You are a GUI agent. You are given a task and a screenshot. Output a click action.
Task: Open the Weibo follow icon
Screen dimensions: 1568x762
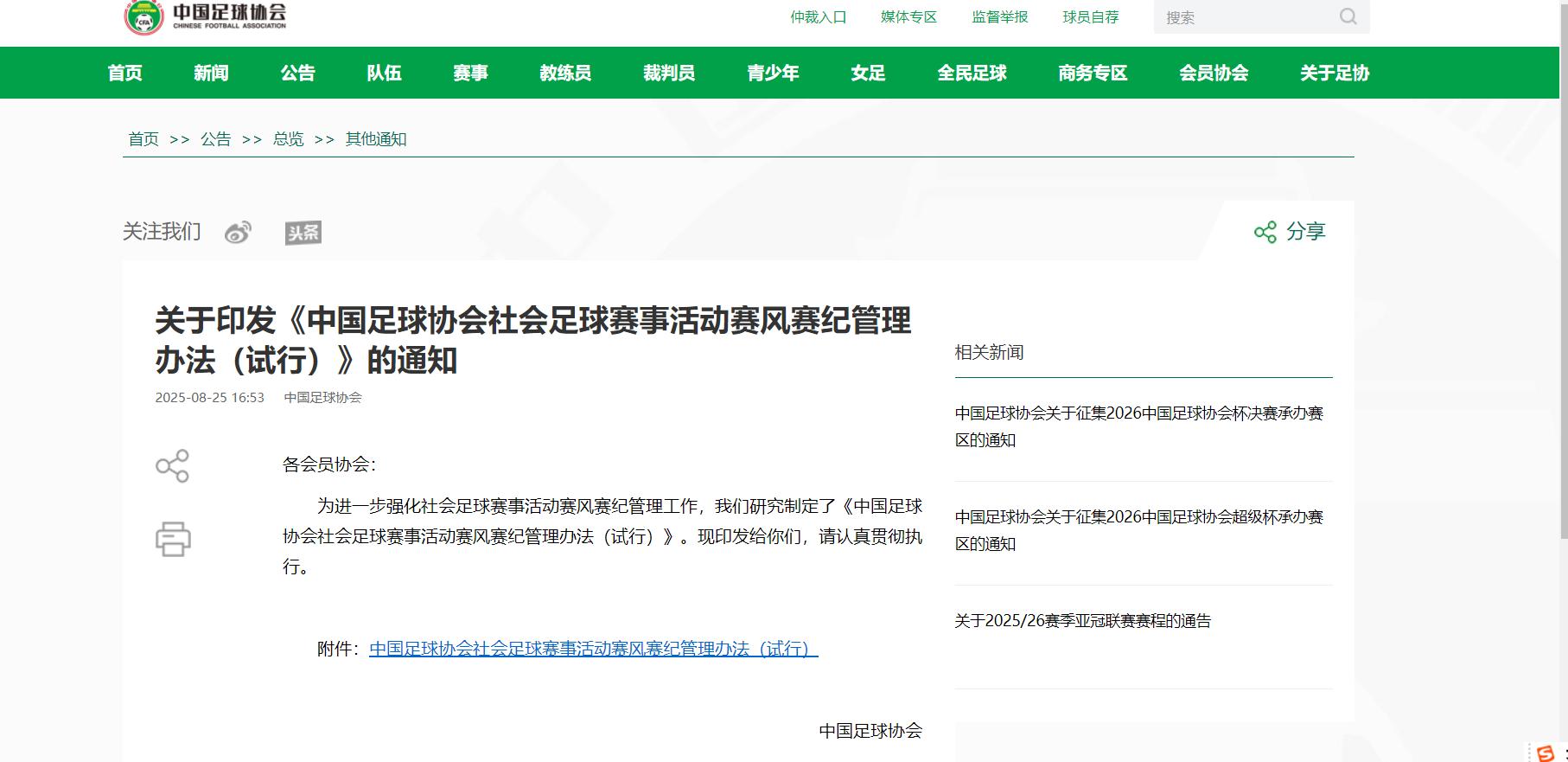tap(238, 233)
